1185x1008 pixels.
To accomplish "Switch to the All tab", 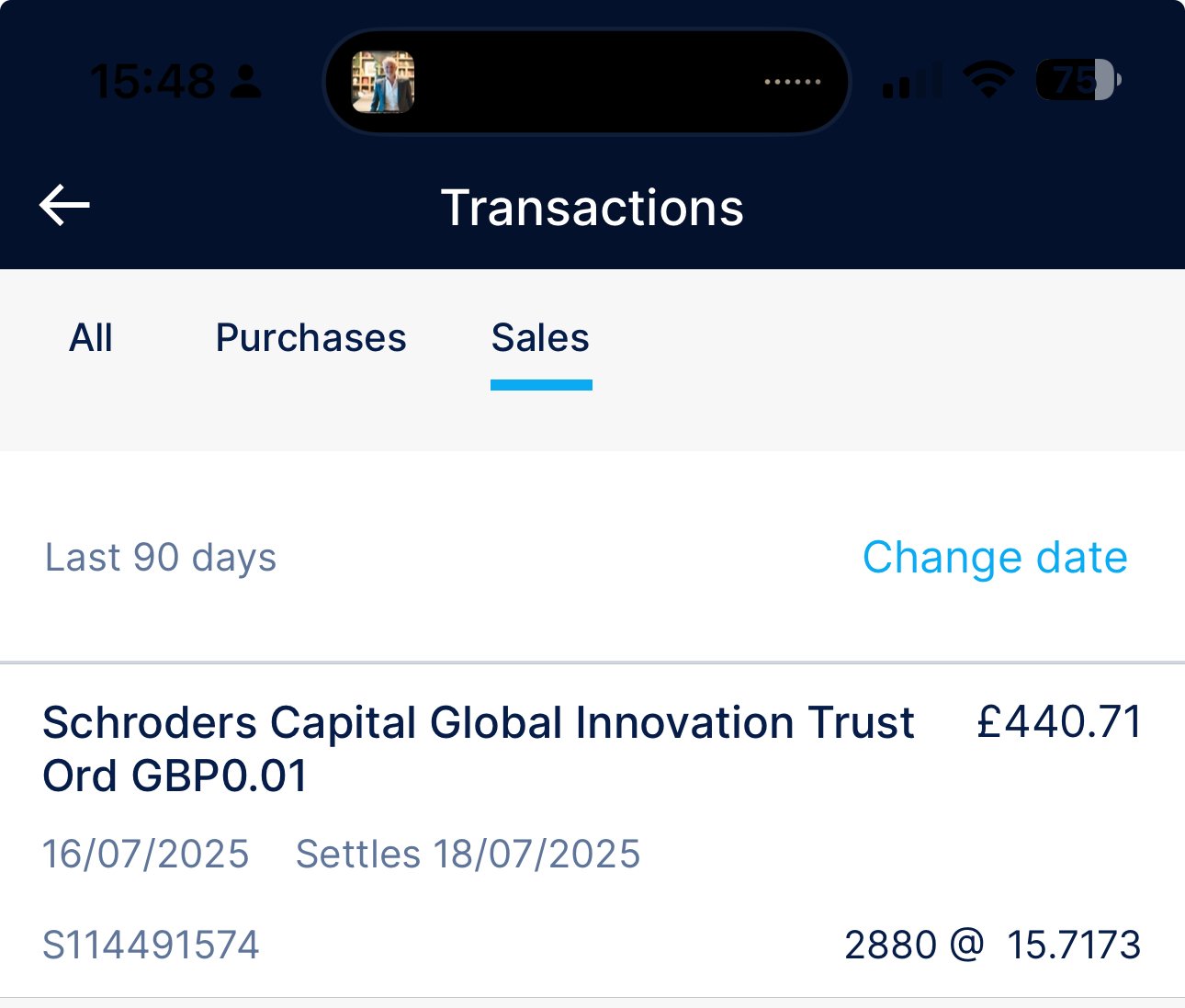I will point(91,338).
